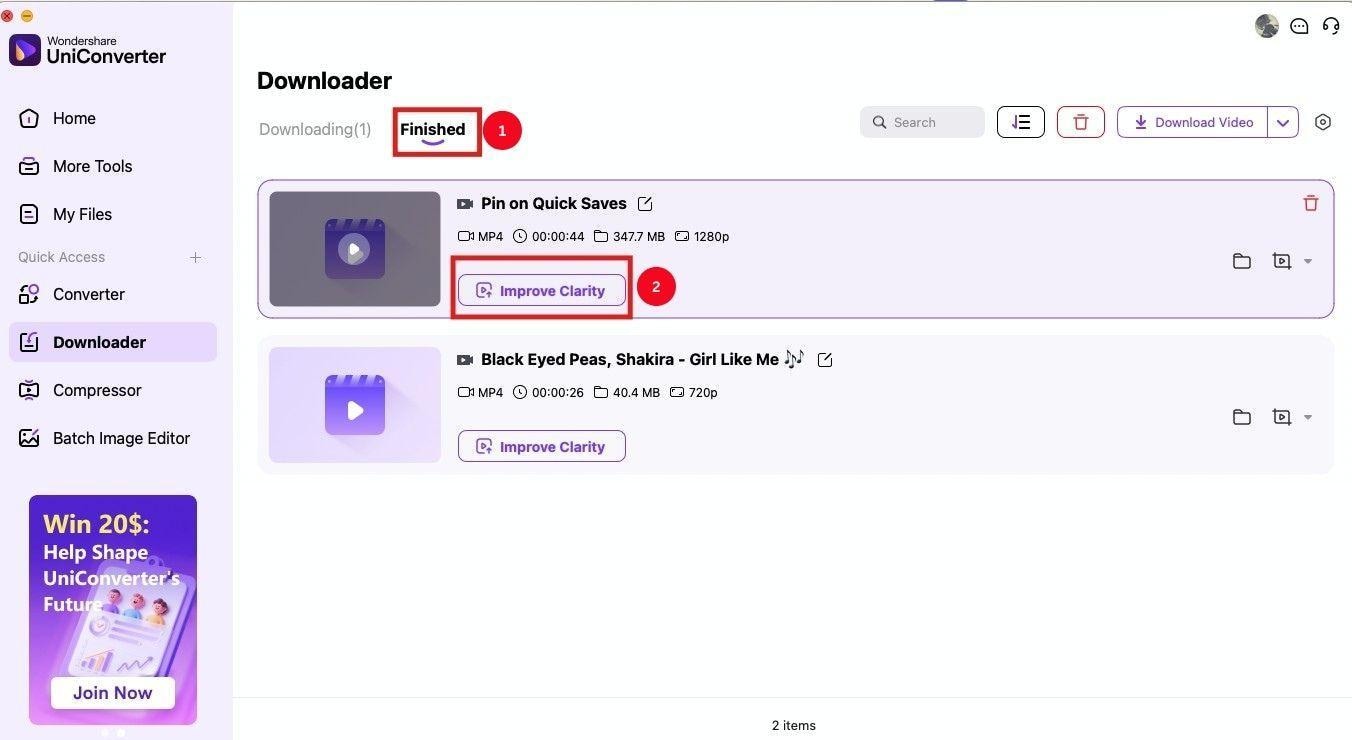Click the '1280p' resolution label
The width and height of the screenshot is (1352, 740).
click(711, 237)
